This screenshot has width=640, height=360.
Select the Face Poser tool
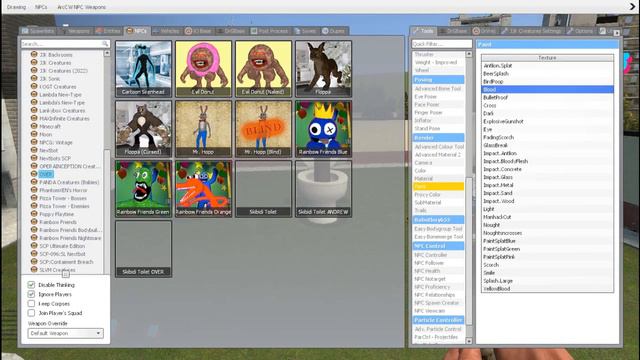click(438, 104)
